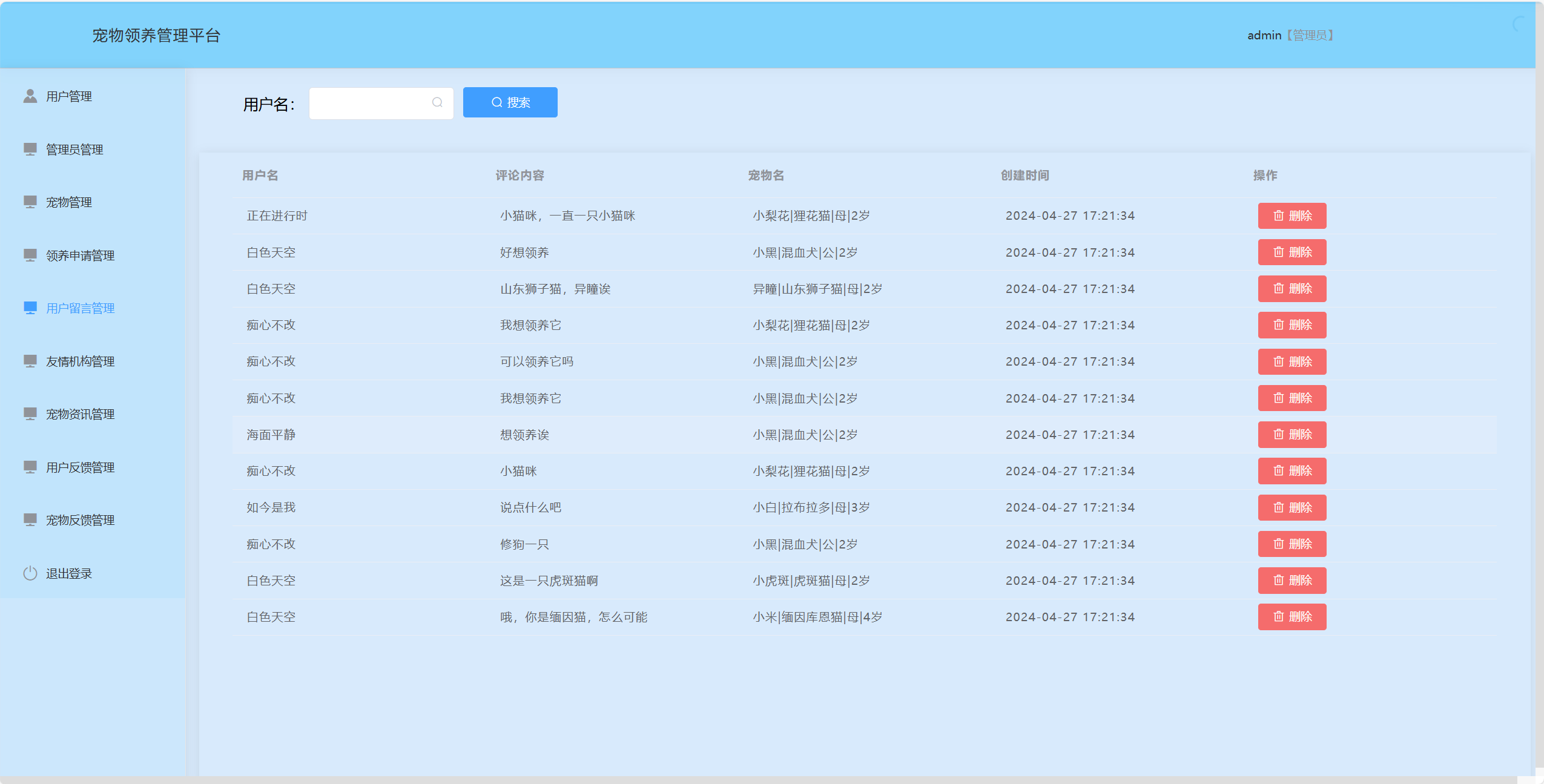Delete the comment by 正在进行时

tap(1292, 216)
